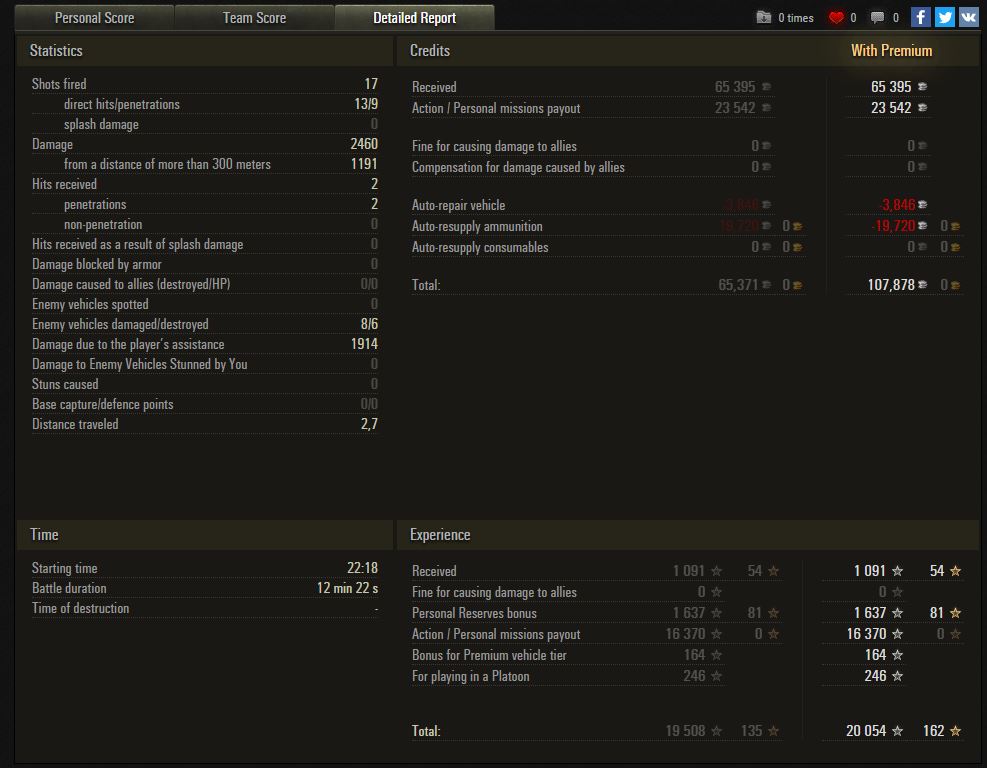Click 'Enemy vehicles damaged/destroyed' value 8/6
The width and height of the screenshot is (987, 768).
(x=369, y=324)
